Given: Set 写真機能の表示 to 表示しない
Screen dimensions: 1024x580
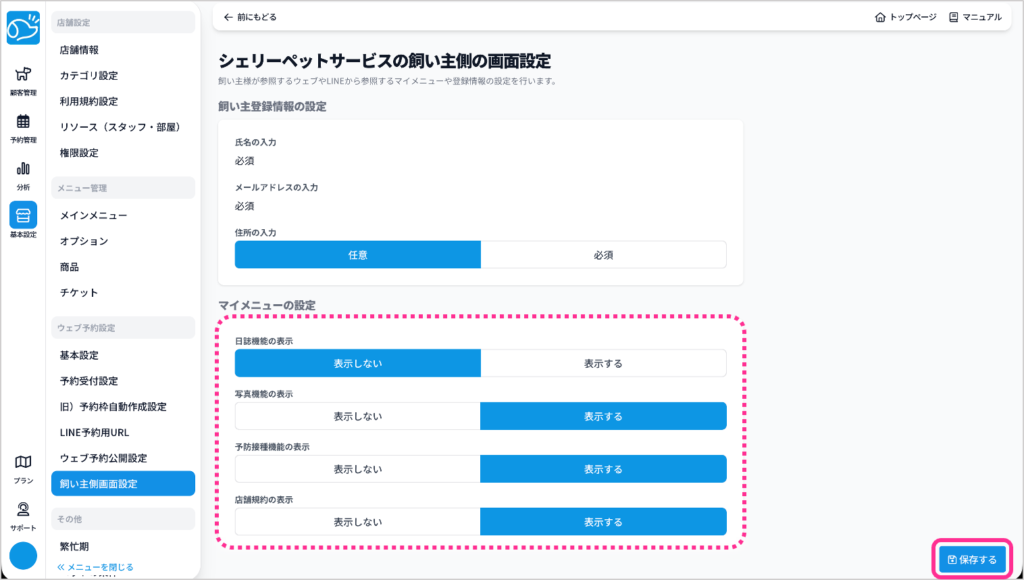Looking at the screenshot, I should [x=358, y=416].
